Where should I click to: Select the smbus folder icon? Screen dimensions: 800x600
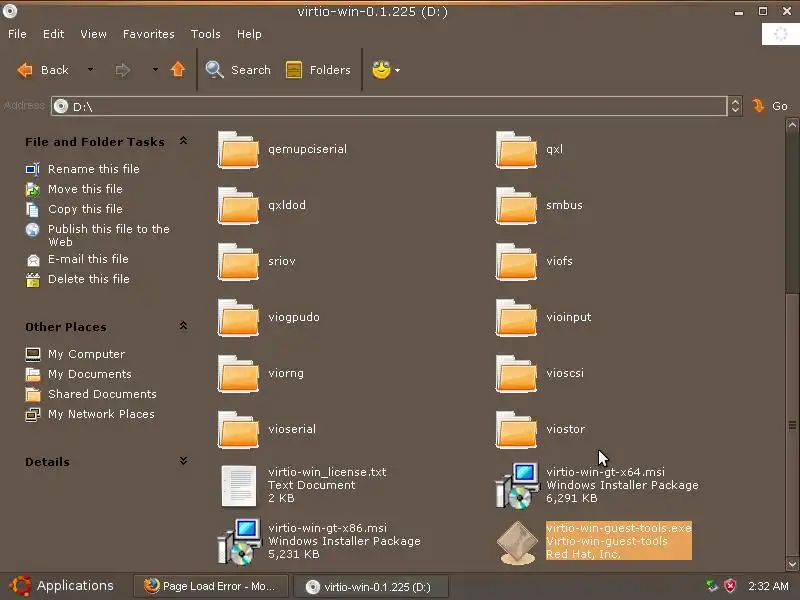click(516, 206)
